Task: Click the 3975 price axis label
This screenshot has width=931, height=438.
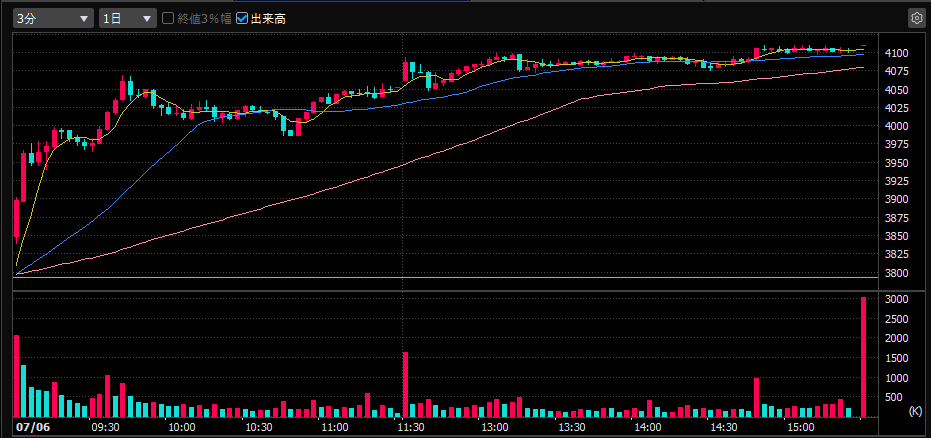Action: pyautogui.click(x=896, y=145)
